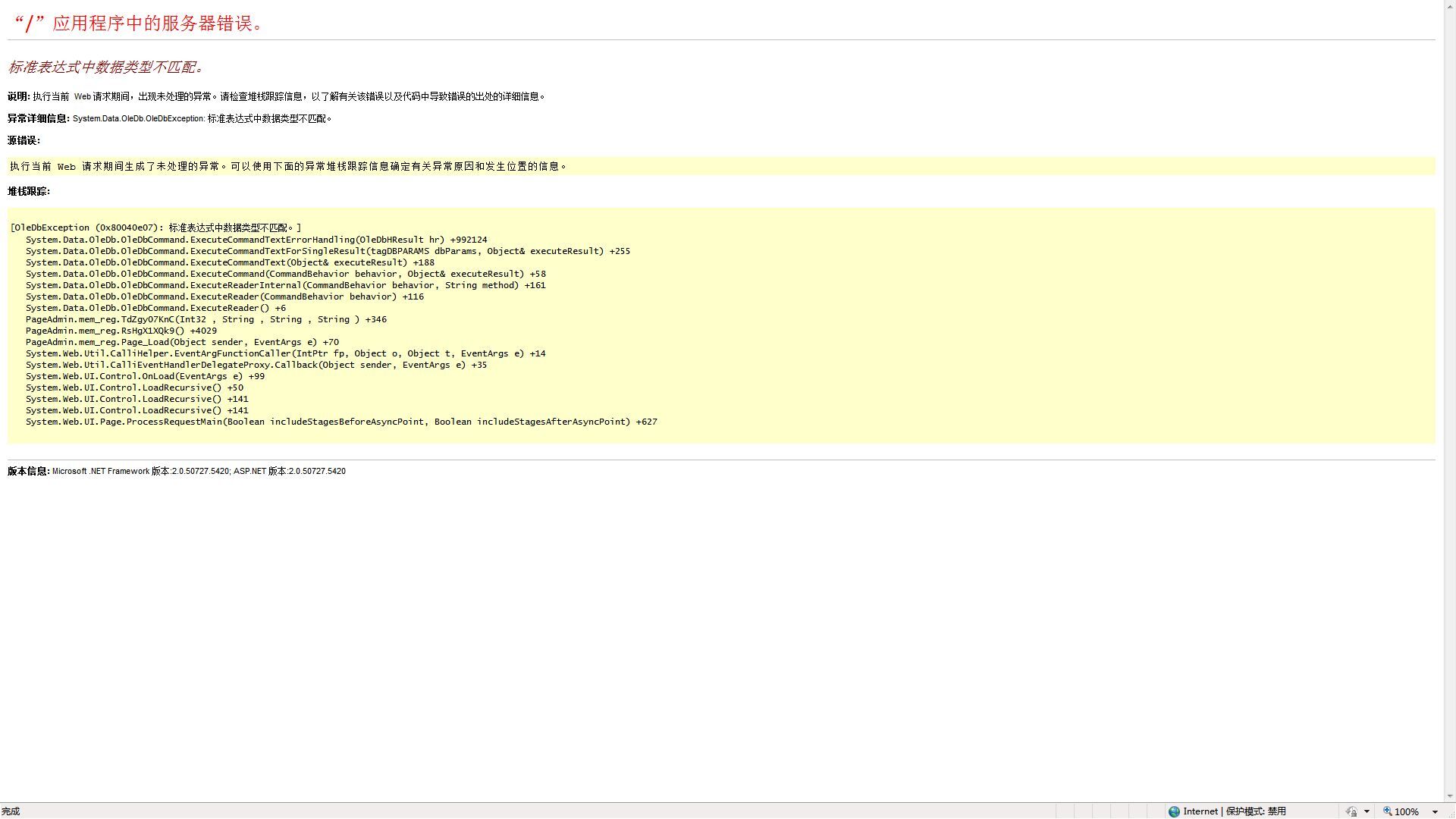This screenshot has width=1456, height=819.
Task: Click the italic 标准表达式中数据类型不匹配 subtitle
Action: tap(106, 67)
